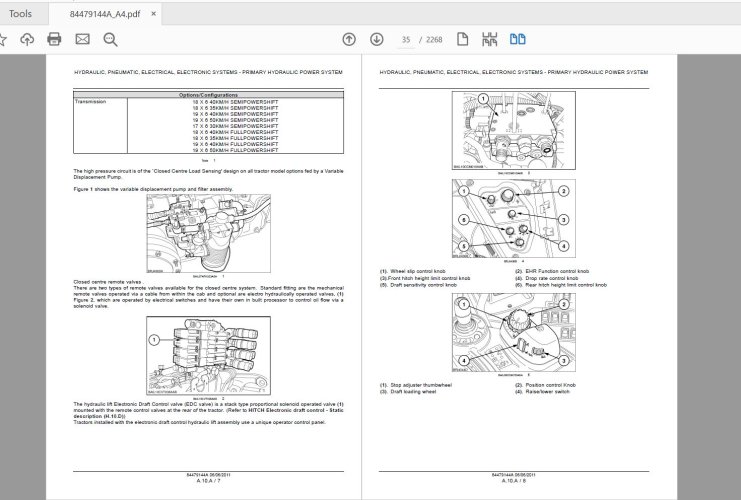Click 'EHR Function control knob' caption

pos(552,271)
